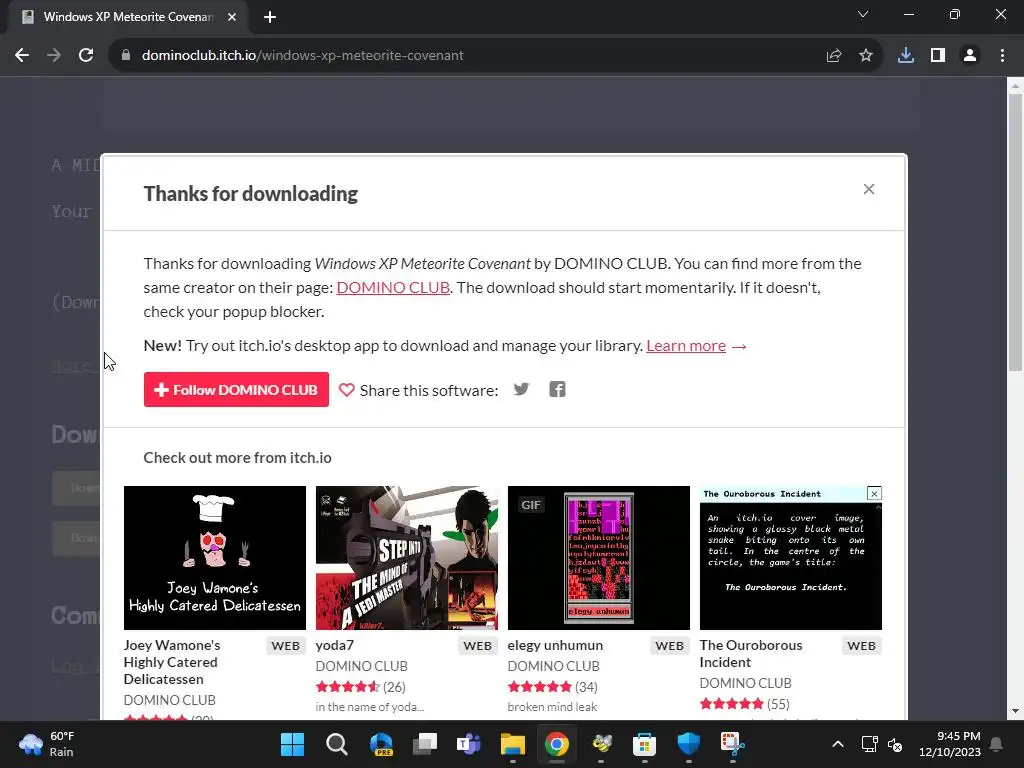Open the clock and calendar flyout
This screenshot has height=768, width=1024.
tap(950, 744)
